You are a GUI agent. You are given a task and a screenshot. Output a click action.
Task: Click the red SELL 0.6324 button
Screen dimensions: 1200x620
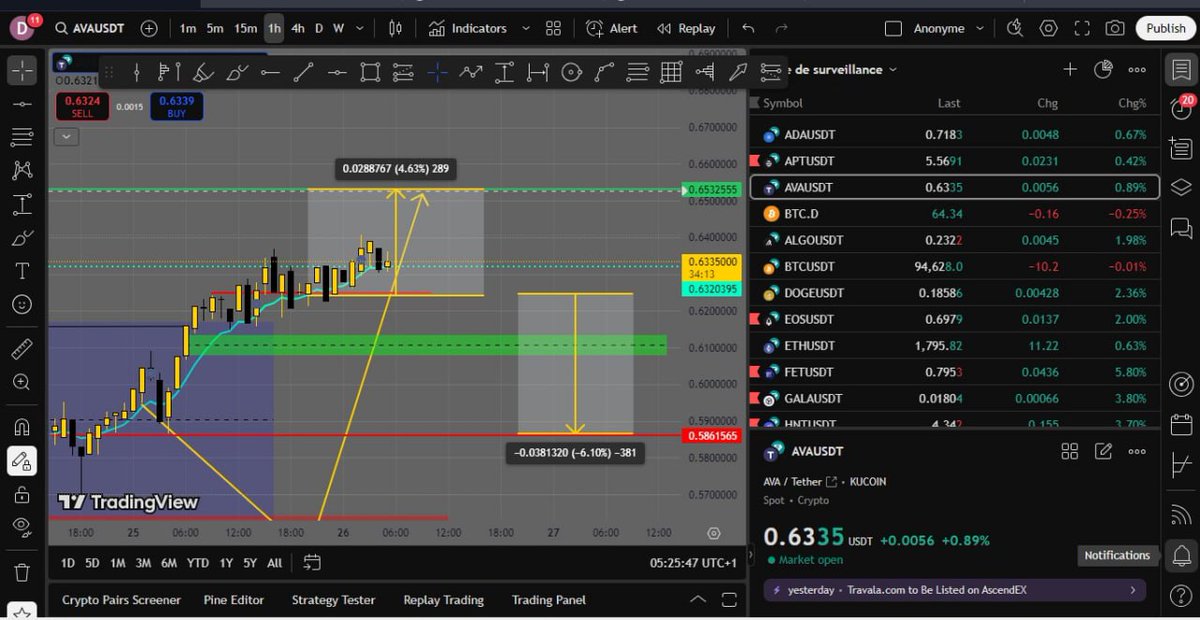coord(82,106)
